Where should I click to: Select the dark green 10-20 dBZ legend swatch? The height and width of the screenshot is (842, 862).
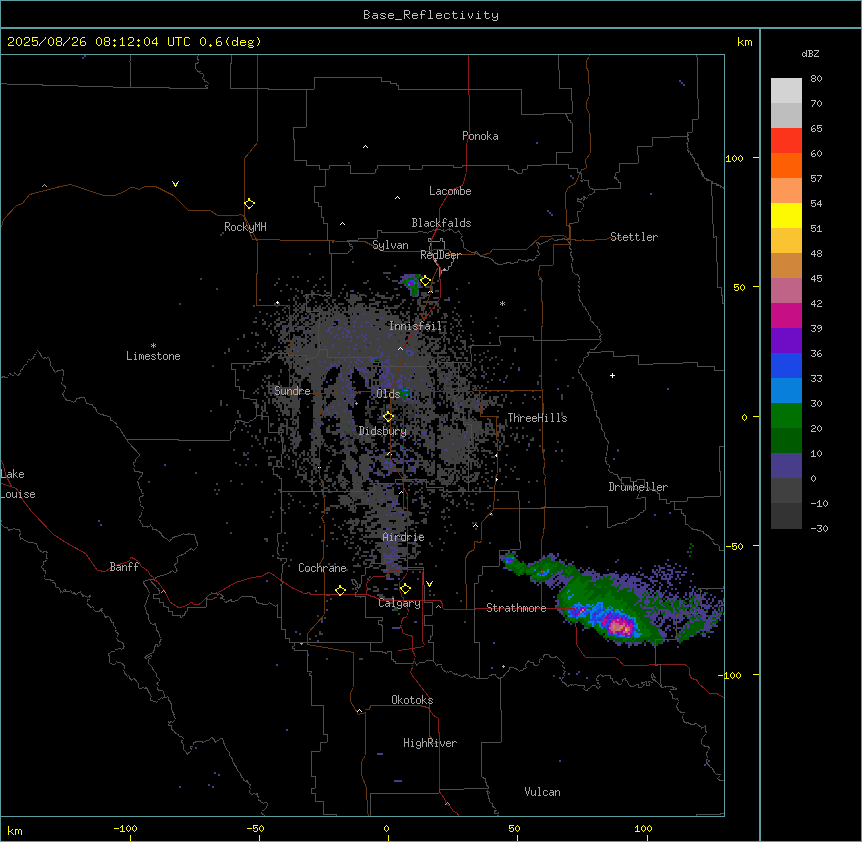(x=786, y=440)
